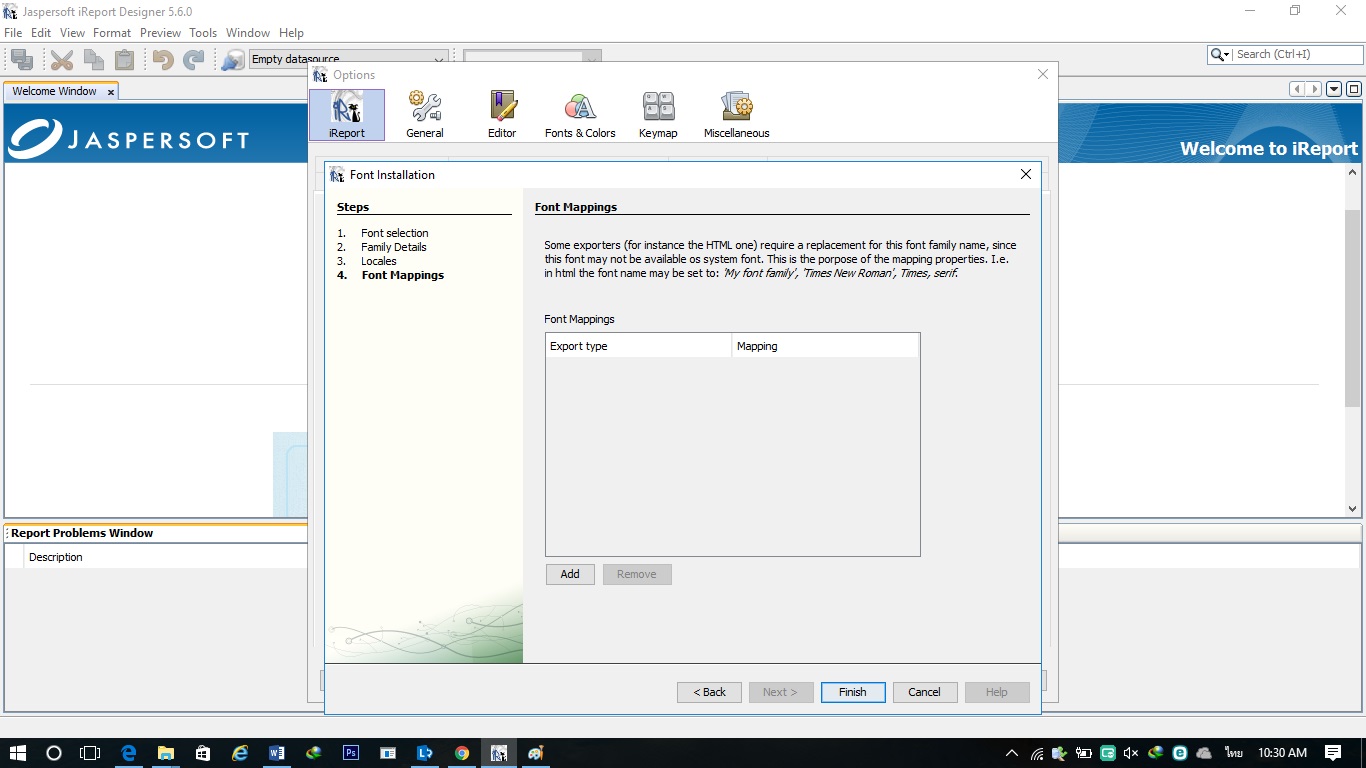Expand the Empty datasource dropdown
The height and width of the screenshot is (768, 1366).
(x=439, y=59)
